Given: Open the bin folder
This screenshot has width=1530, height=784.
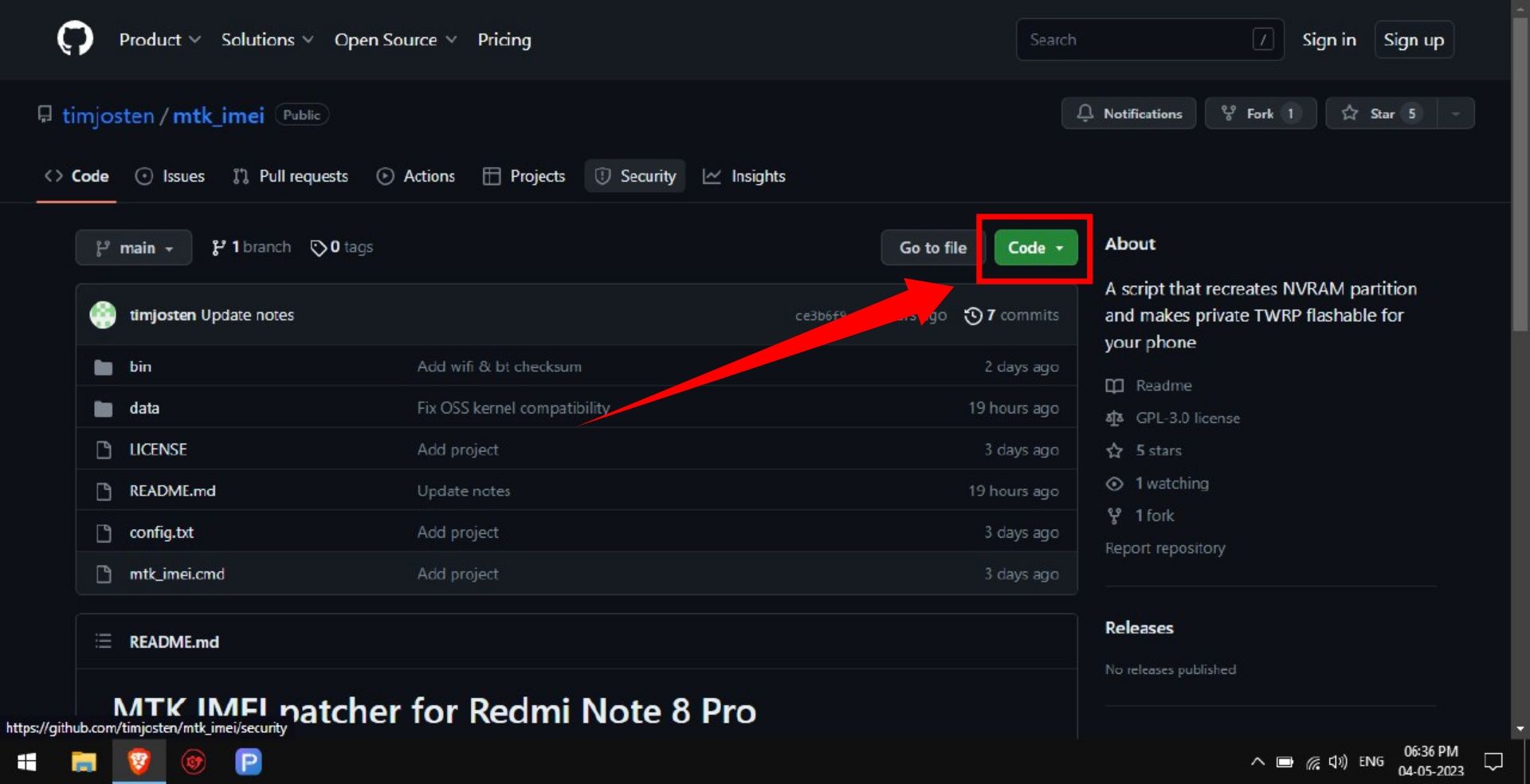Looking at the screenshot, I should pos(140,367).
